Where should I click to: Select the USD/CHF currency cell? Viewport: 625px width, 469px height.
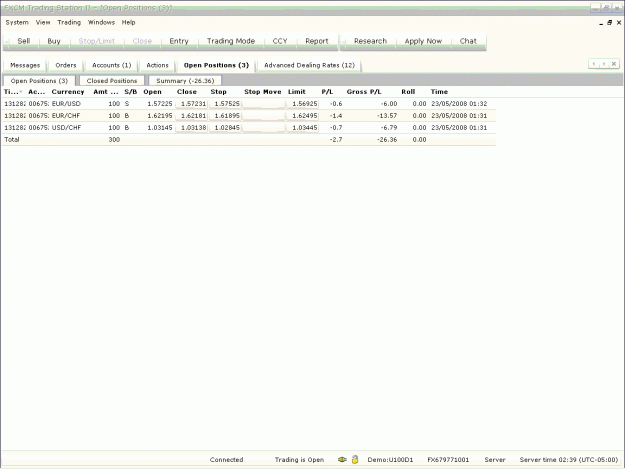point(66,128)
